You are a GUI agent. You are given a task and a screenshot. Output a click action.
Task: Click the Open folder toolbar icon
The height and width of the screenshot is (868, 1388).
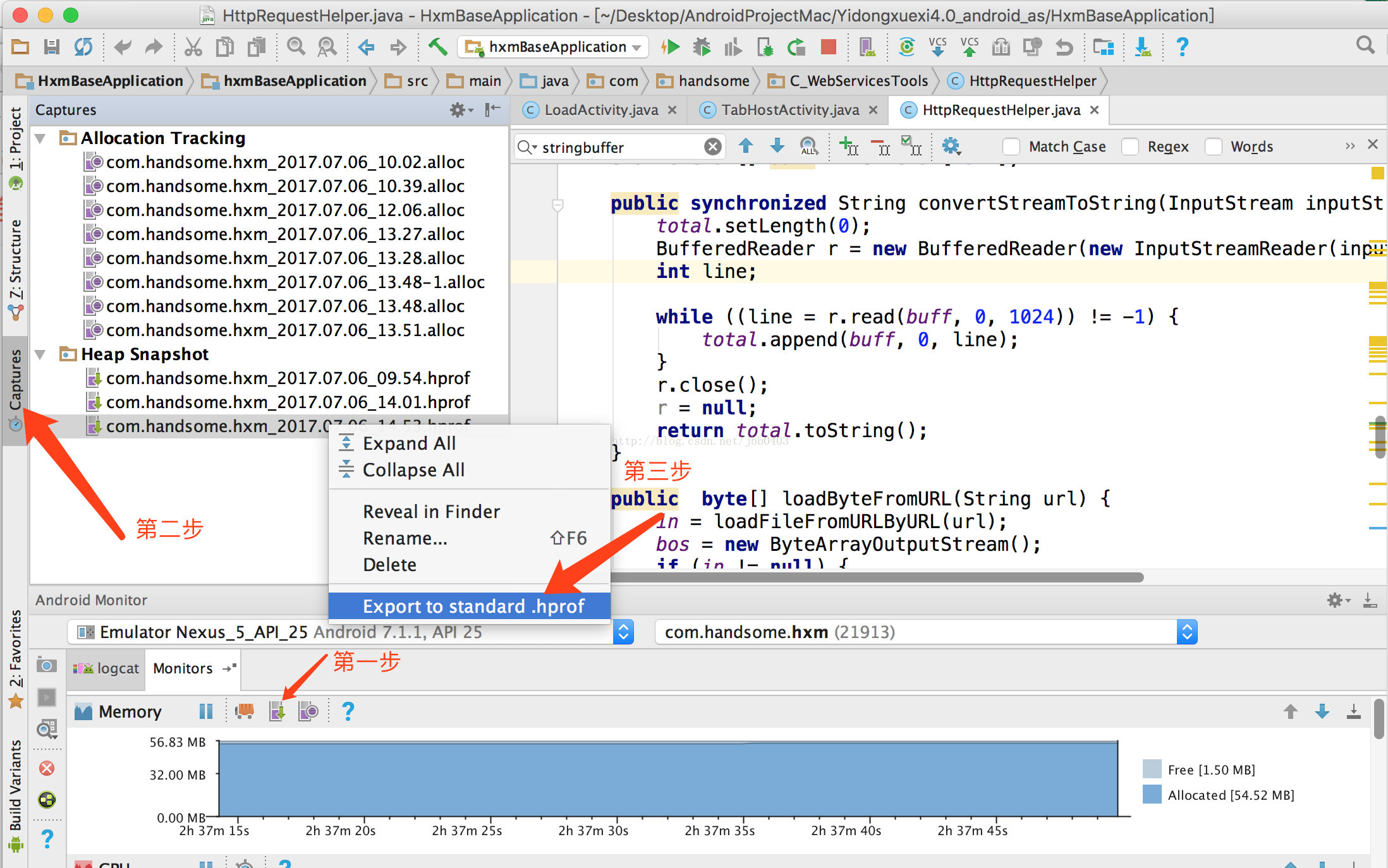pos(20,47)
